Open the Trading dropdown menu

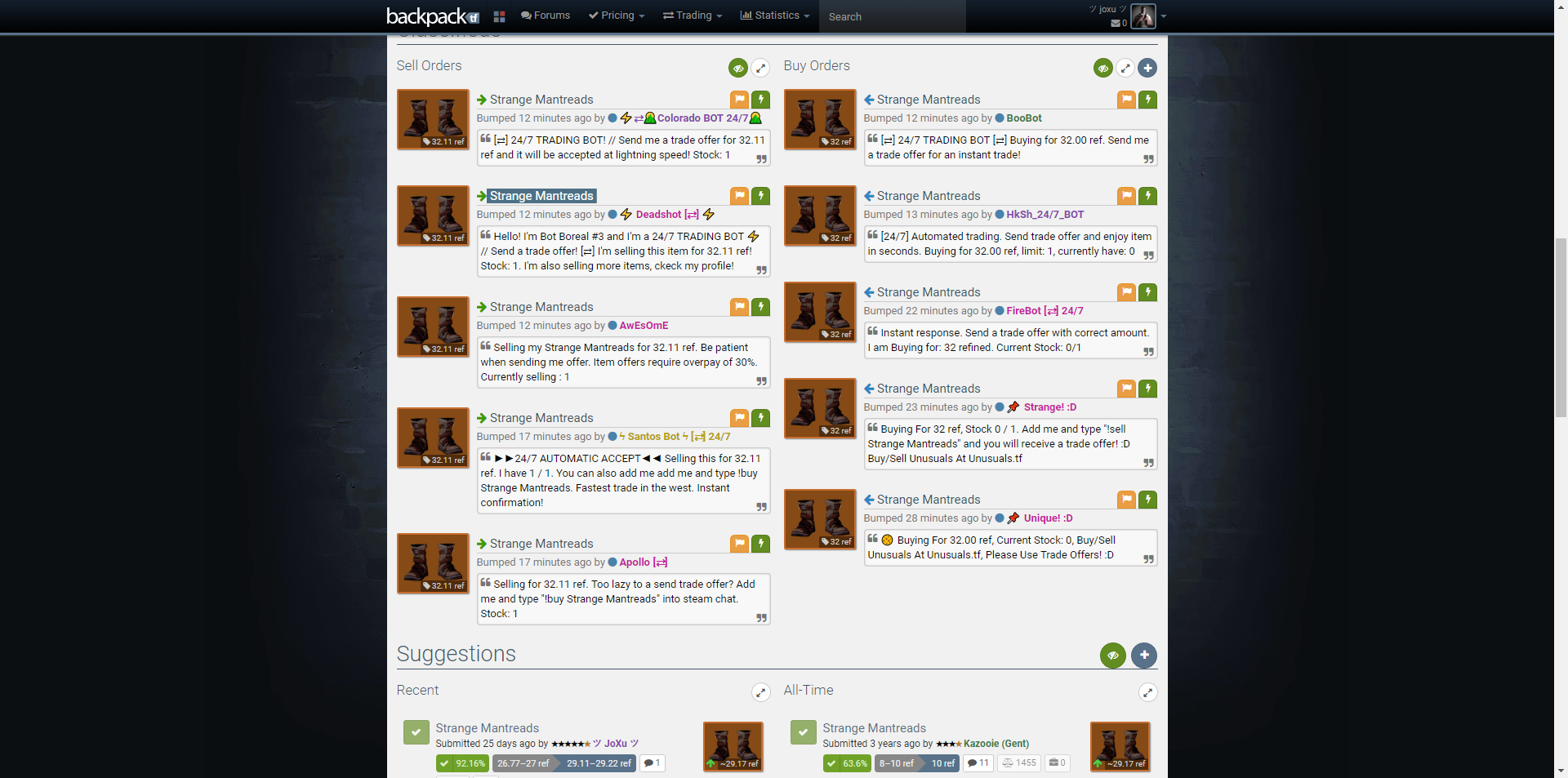click(x=693, y=16)
